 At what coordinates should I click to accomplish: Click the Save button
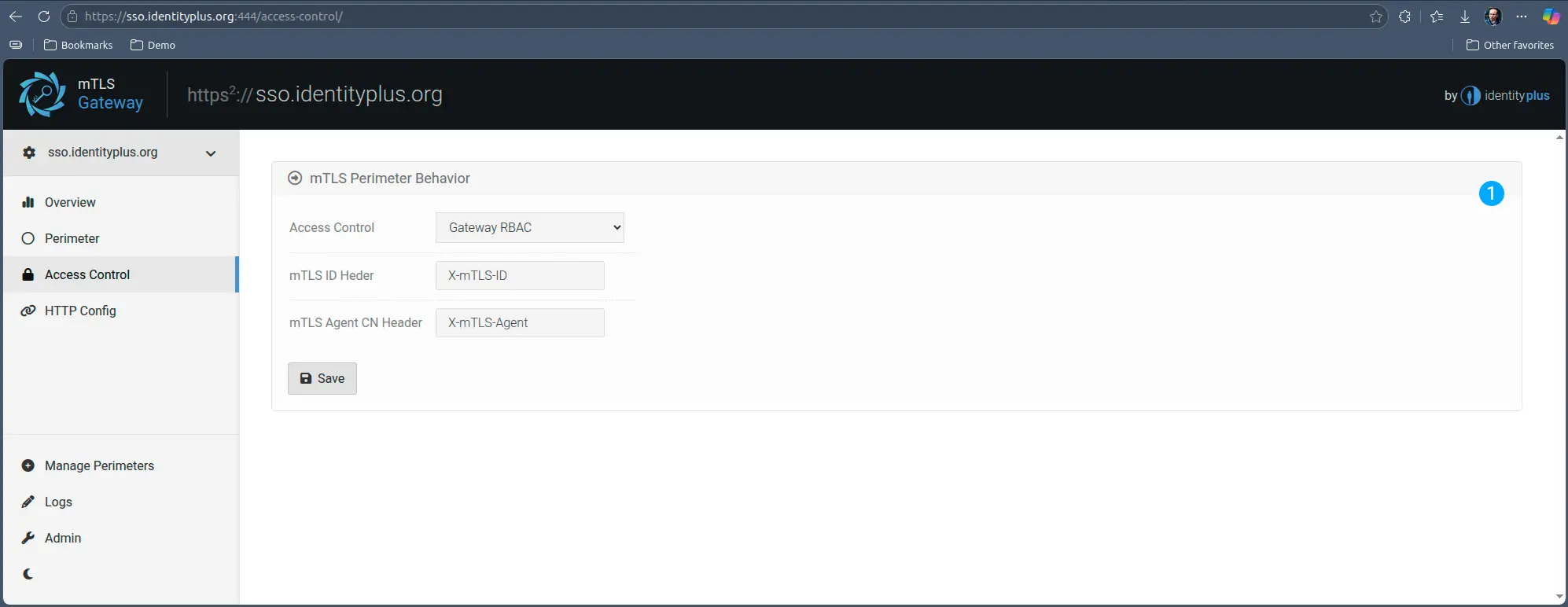pyautogui.click(x=322, y=379)
